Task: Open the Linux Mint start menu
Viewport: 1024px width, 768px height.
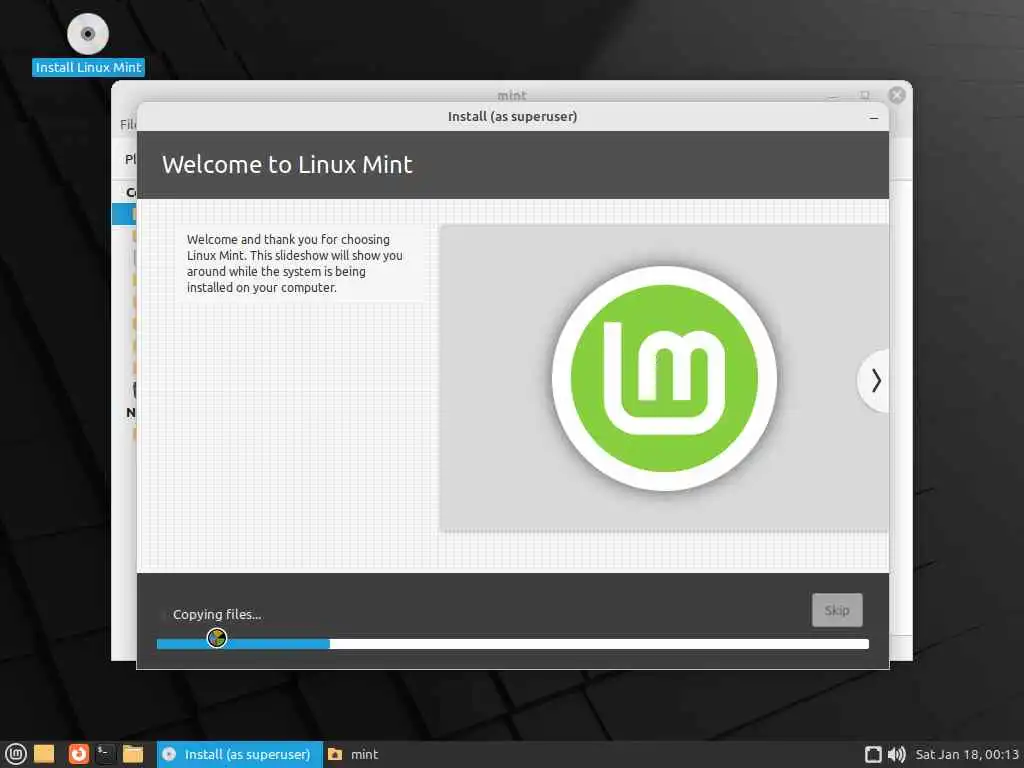Action: tap(16, 754)
